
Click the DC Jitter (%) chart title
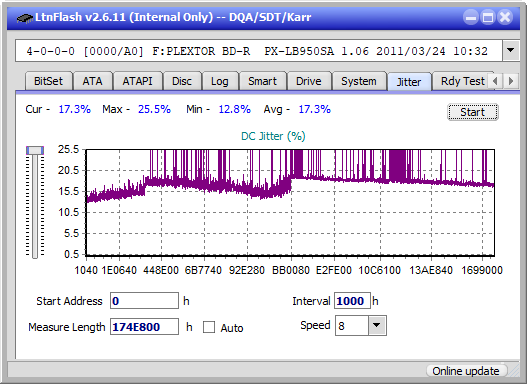click(x=273, y=136)
